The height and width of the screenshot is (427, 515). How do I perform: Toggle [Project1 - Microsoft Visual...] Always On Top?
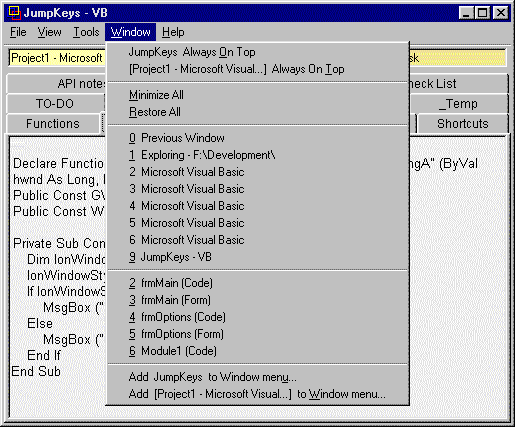pyautogui.click(x=258, y=69)
